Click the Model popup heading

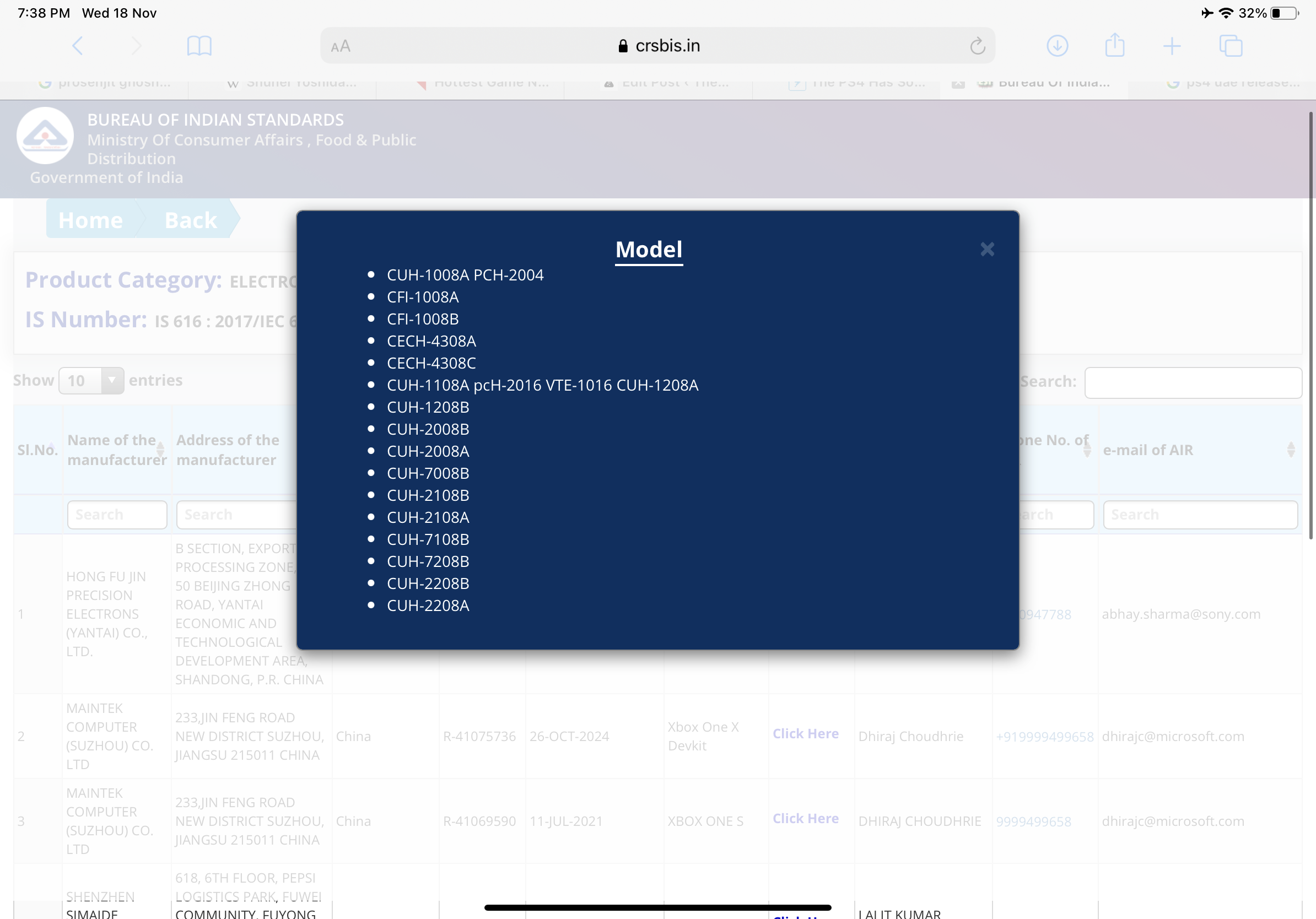click(649, 250)
